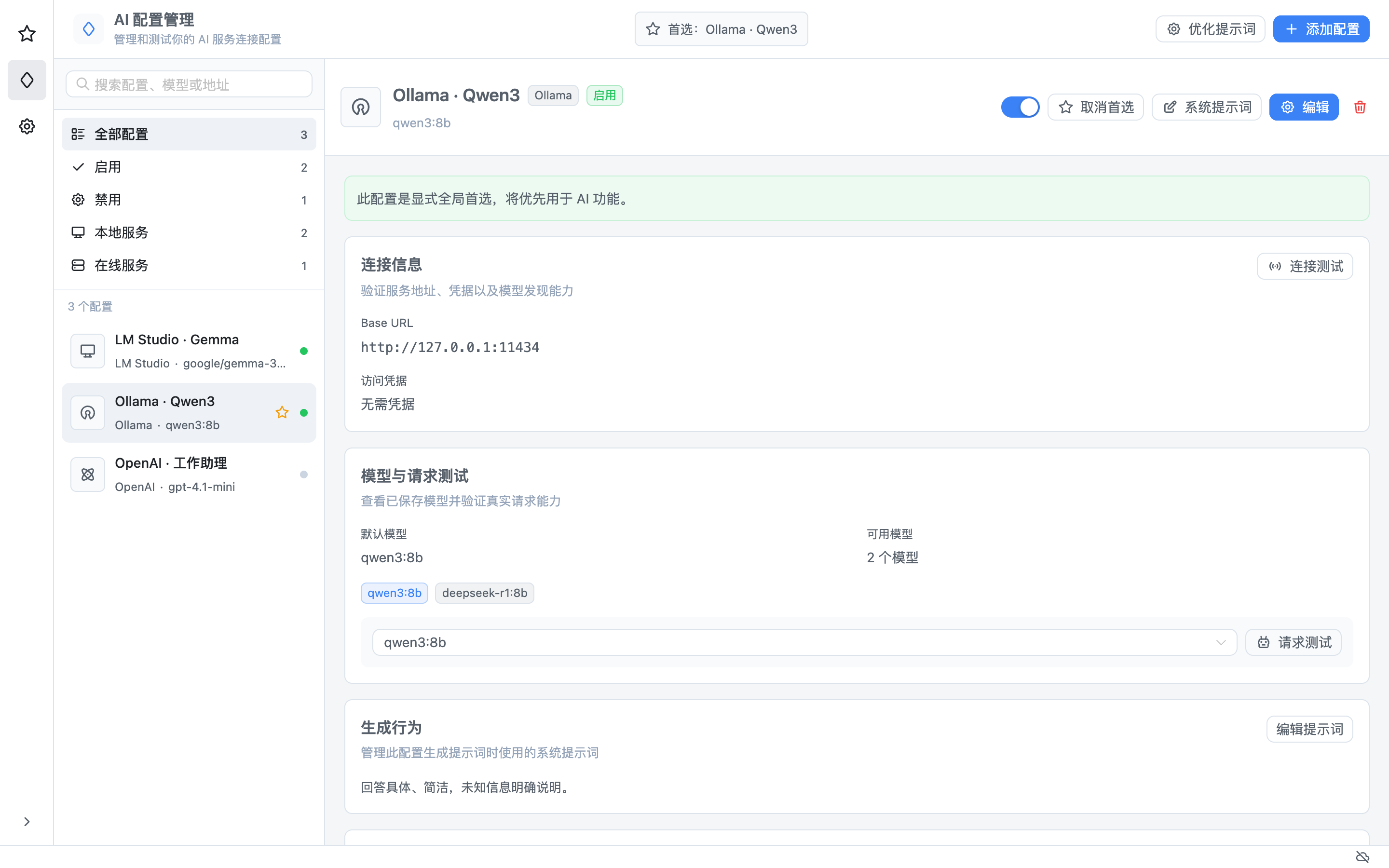Click the cloud-off icon in status bar
Image resolution: width=1389 pixels, height=868 pixels.
1362,857
